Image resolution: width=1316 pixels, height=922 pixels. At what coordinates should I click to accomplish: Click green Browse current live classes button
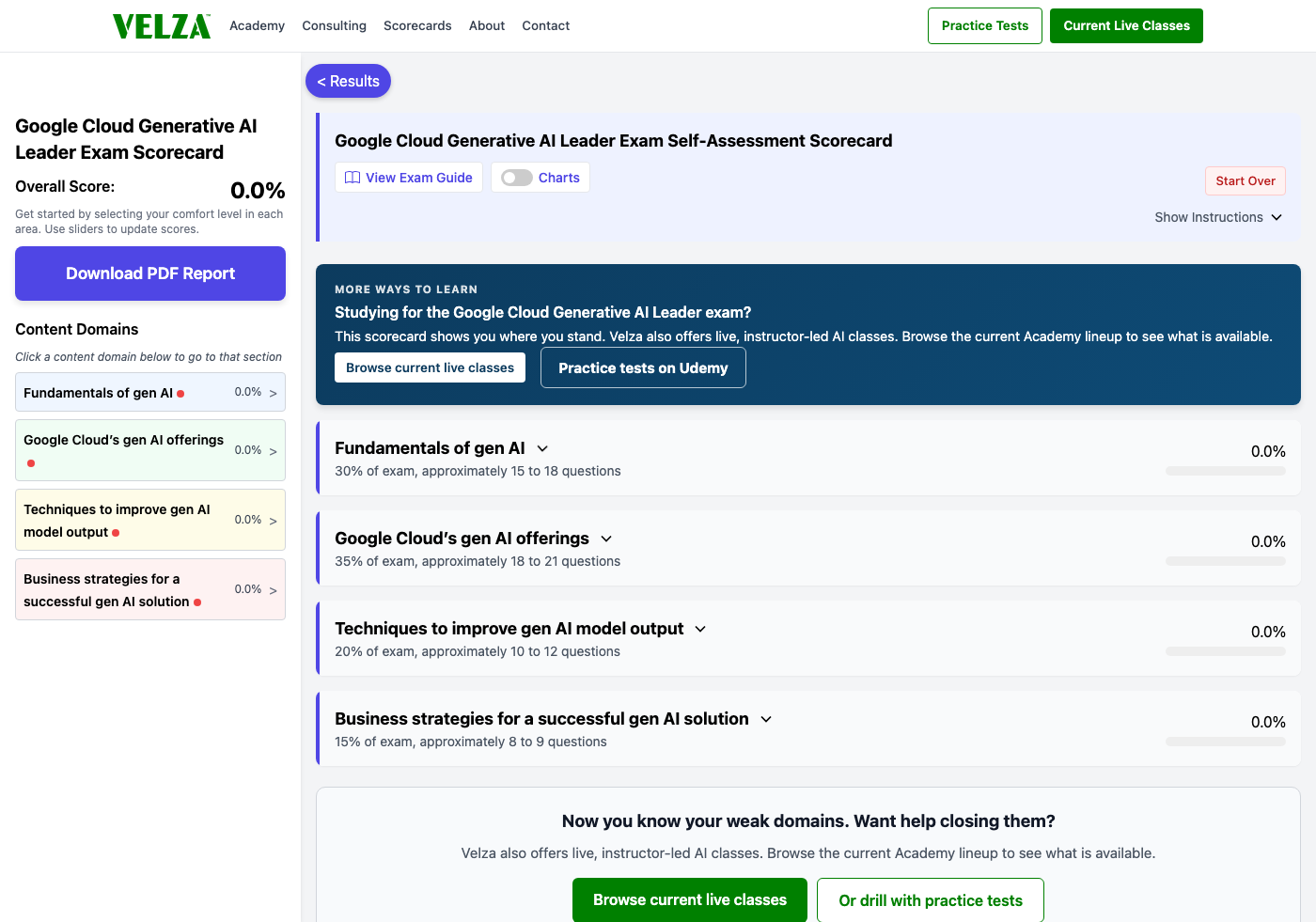coord(690,899)
